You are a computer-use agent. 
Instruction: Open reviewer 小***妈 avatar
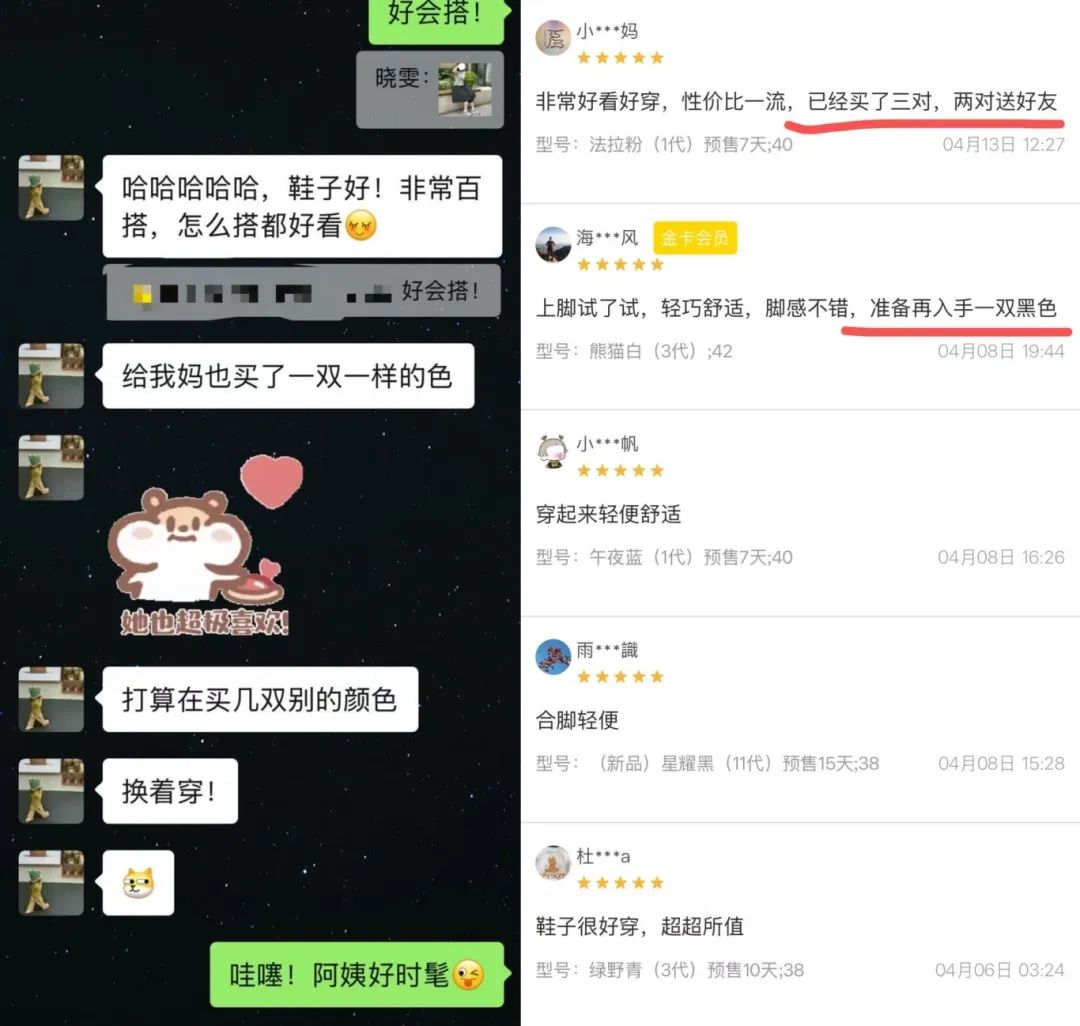pos(553,38)
